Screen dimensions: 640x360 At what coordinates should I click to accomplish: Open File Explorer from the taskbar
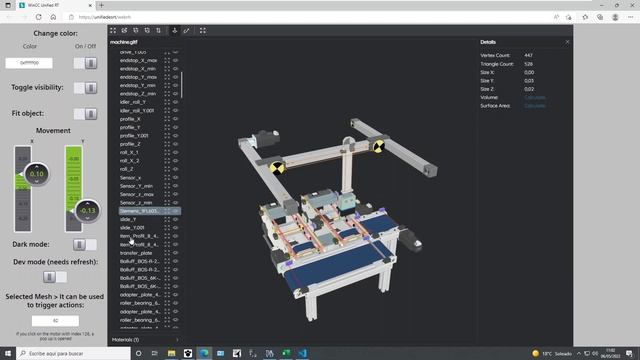(171, 353)
